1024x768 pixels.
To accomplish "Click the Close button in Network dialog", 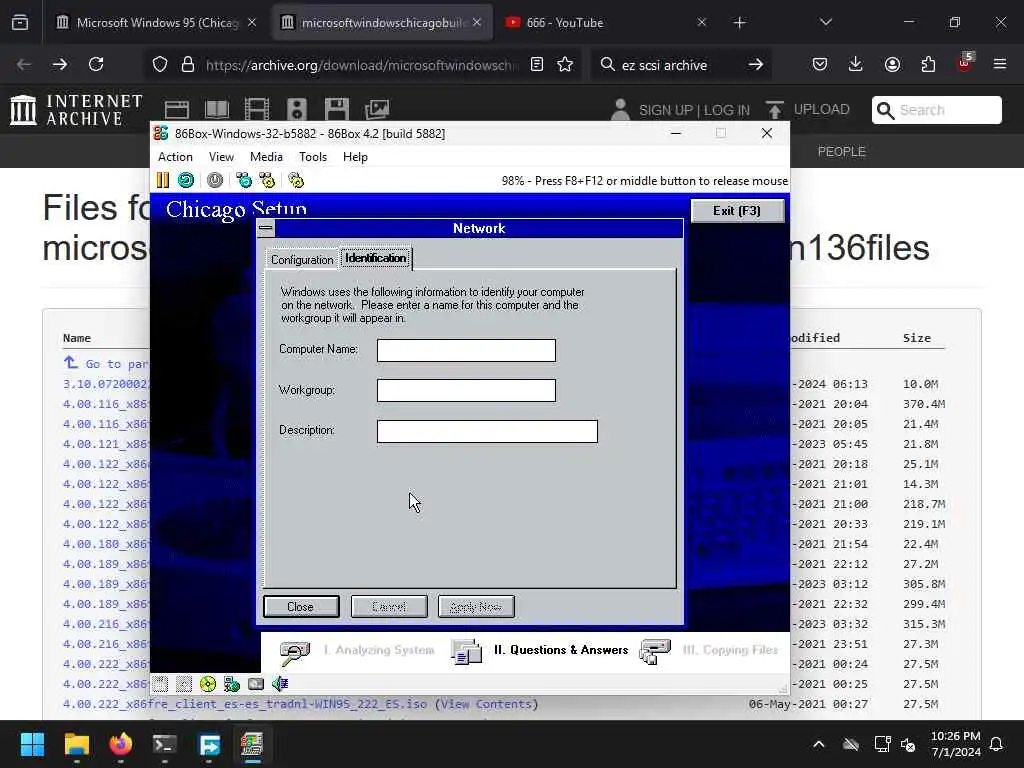I will coord(300,607).
